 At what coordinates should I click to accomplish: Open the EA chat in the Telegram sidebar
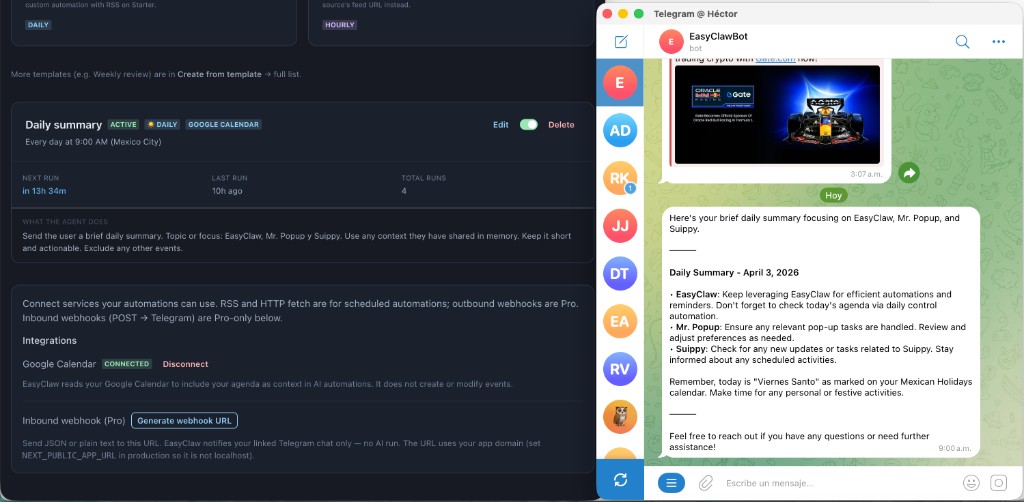(x=620, y=321)
